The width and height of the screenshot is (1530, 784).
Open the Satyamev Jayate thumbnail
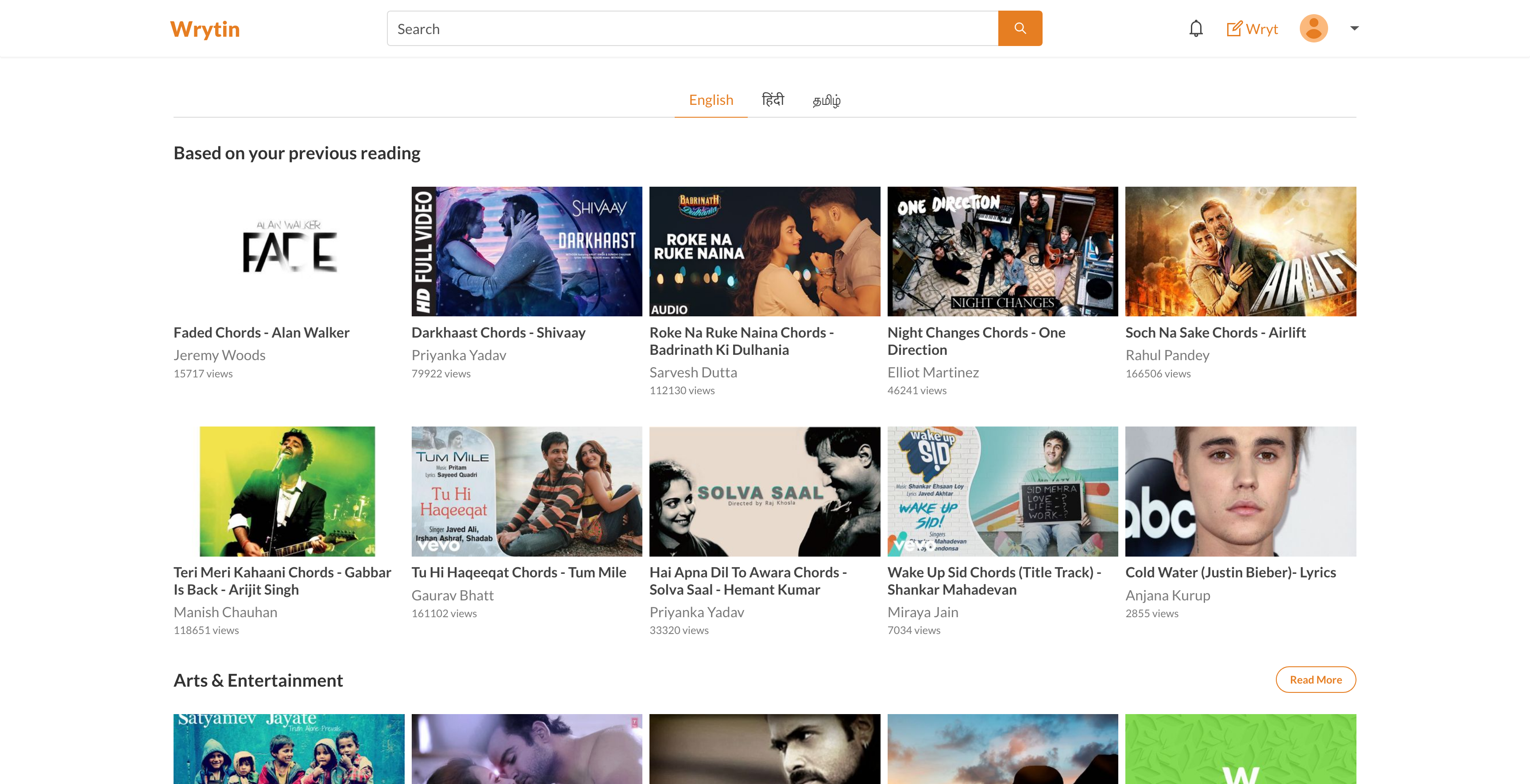coord(289,749)
